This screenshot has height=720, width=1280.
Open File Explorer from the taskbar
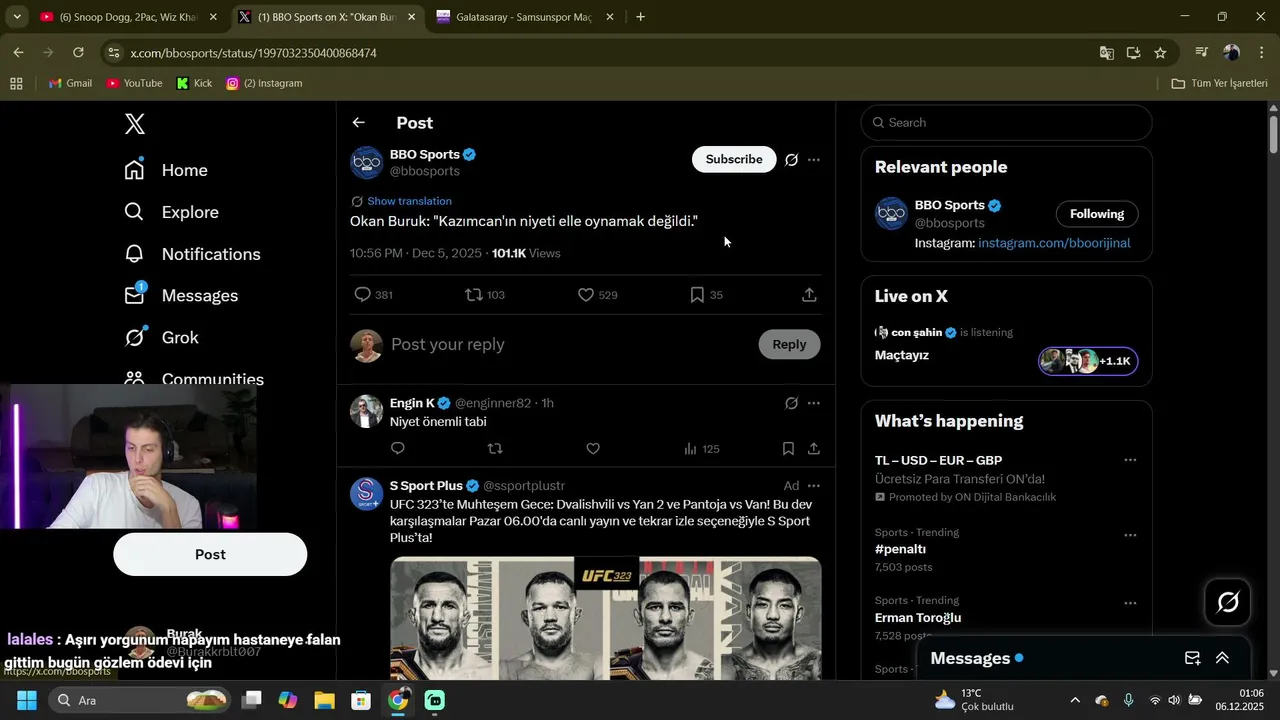pos(324,700)
